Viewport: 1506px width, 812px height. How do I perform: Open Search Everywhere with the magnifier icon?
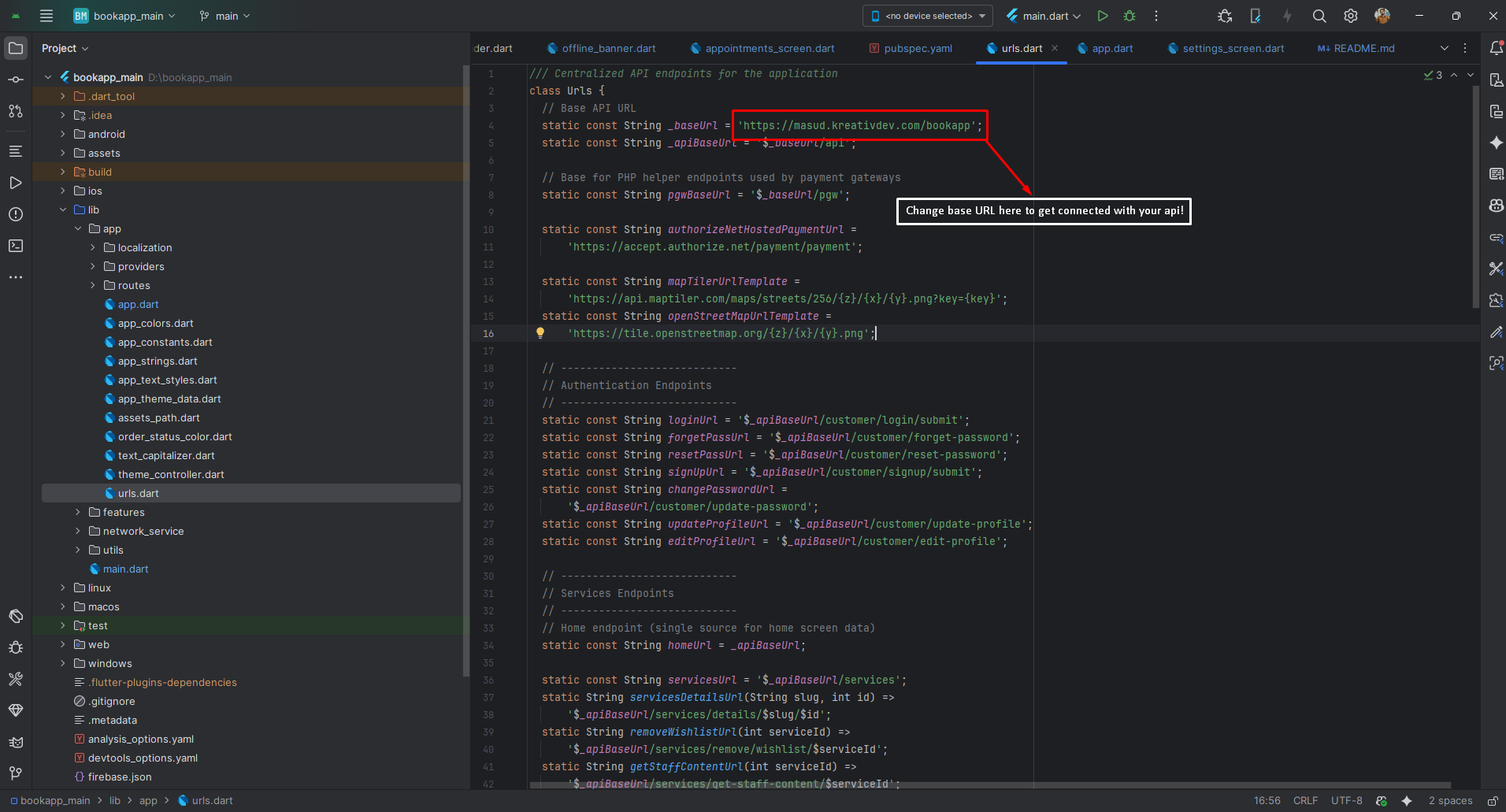point(1319,16)
